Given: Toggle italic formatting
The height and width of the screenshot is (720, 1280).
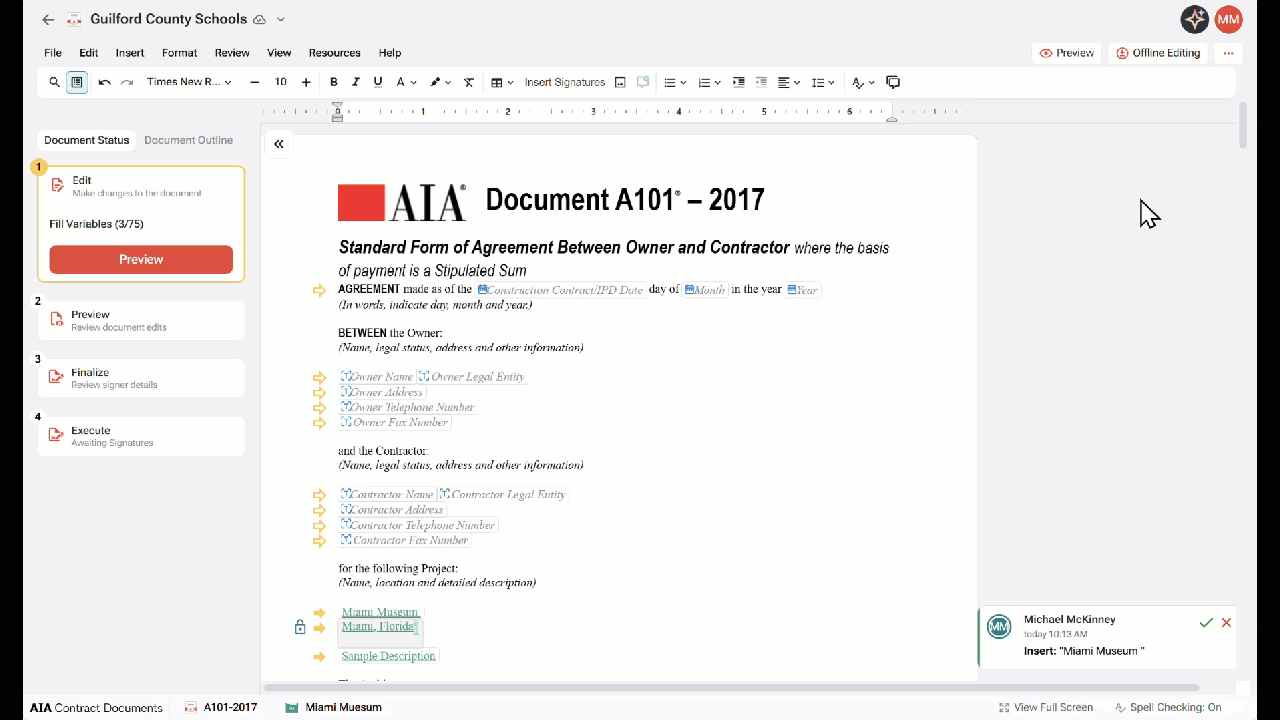Looking at the screenshot, I should coord(356,83).
